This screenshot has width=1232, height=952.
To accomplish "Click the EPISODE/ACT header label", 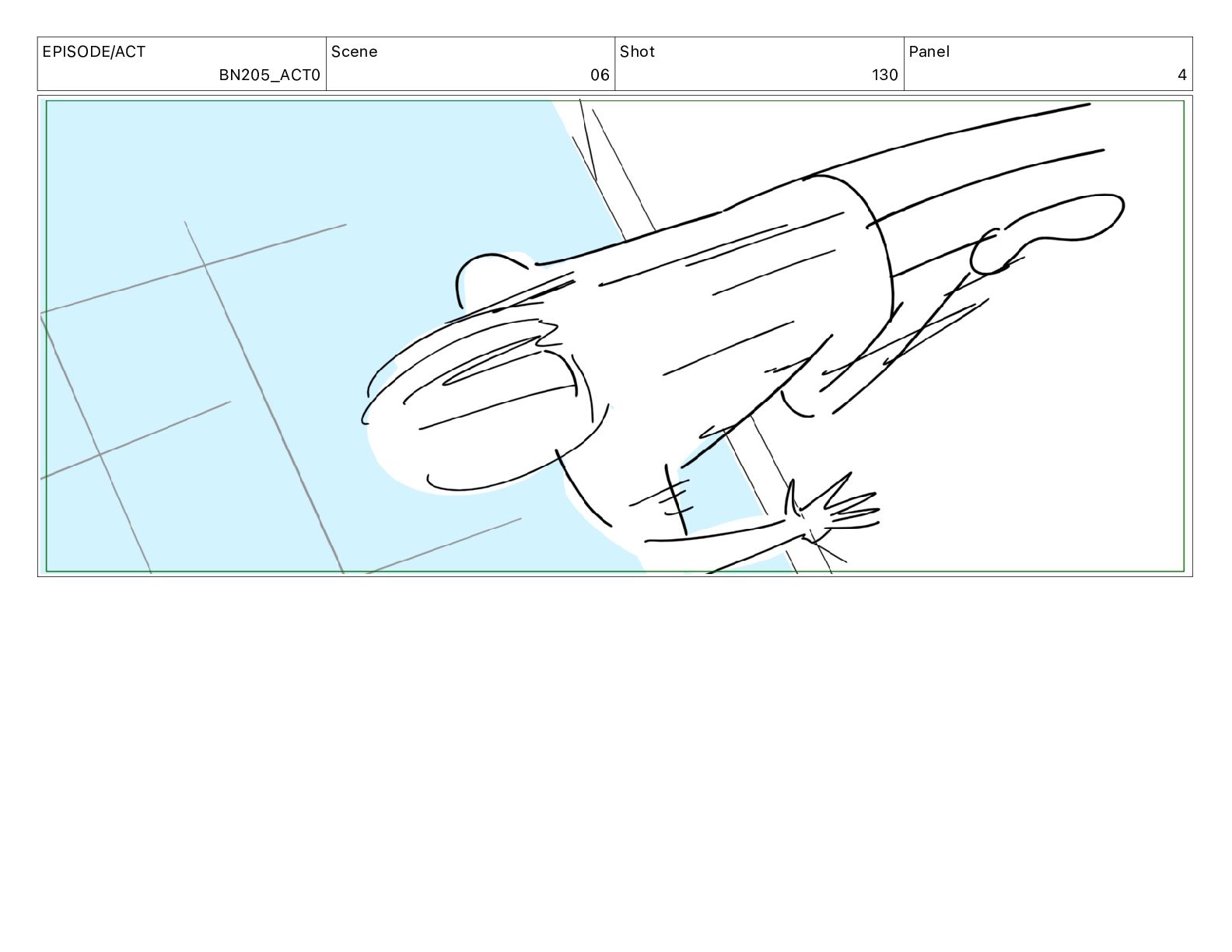I will [93, 52].
